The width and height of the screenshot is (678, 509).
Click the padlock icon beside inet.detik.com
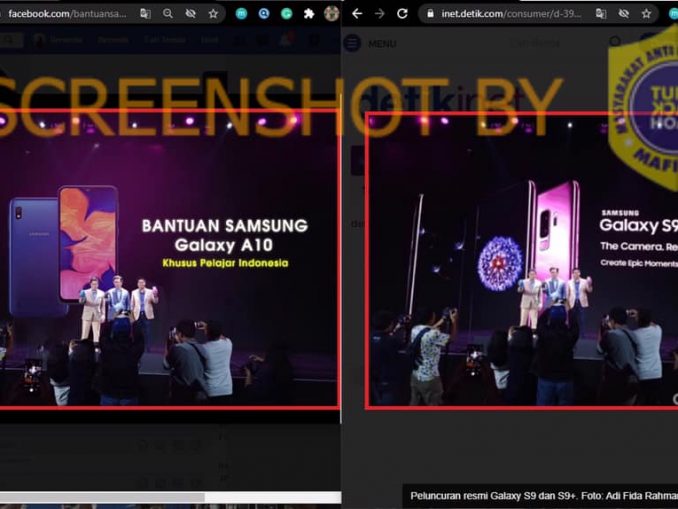pyautogui.click(x=430, y=14)
